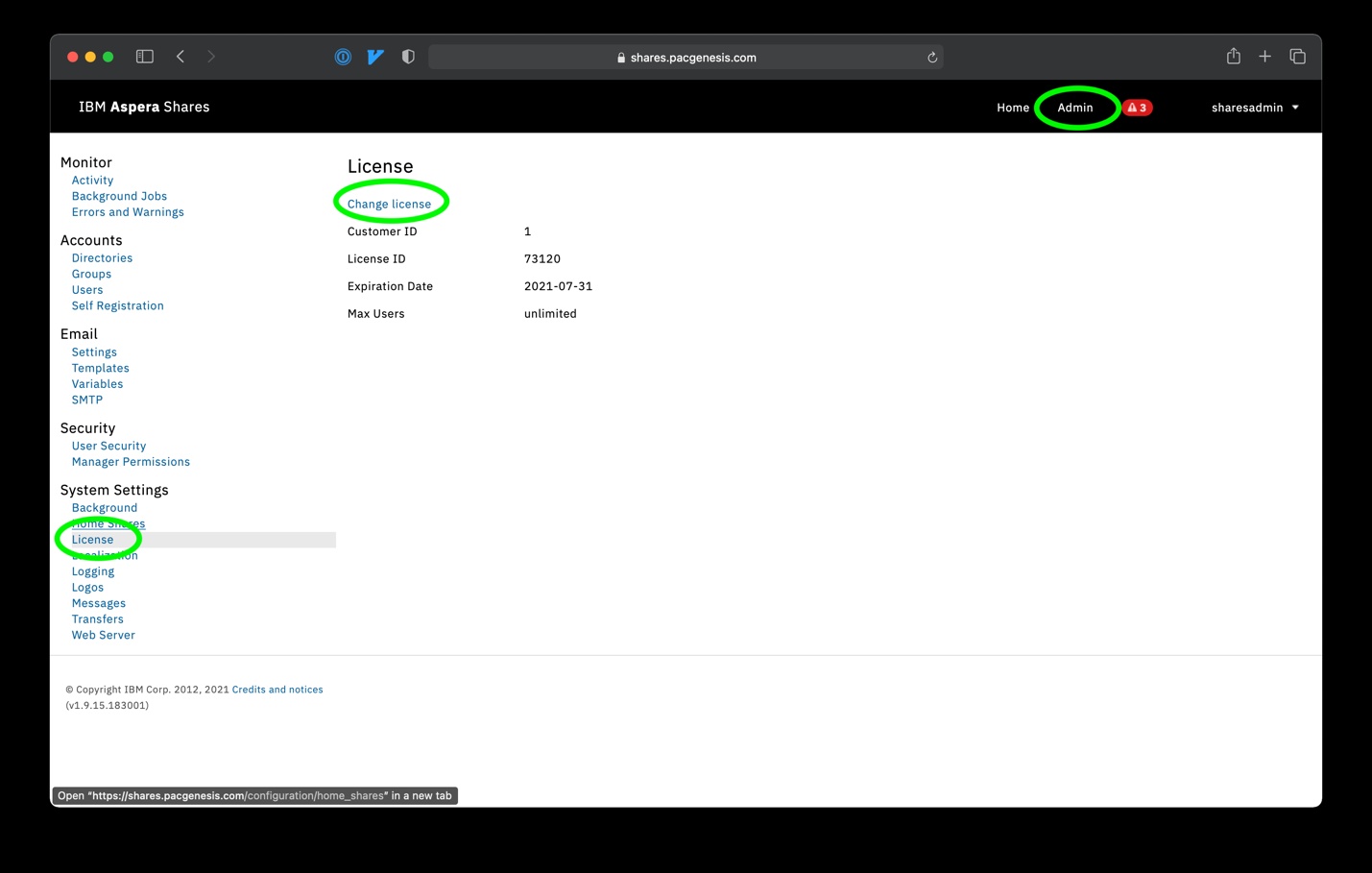Expand the sharesadmin user dropdown
The image size is (1372, 873).
point(1255,108)
